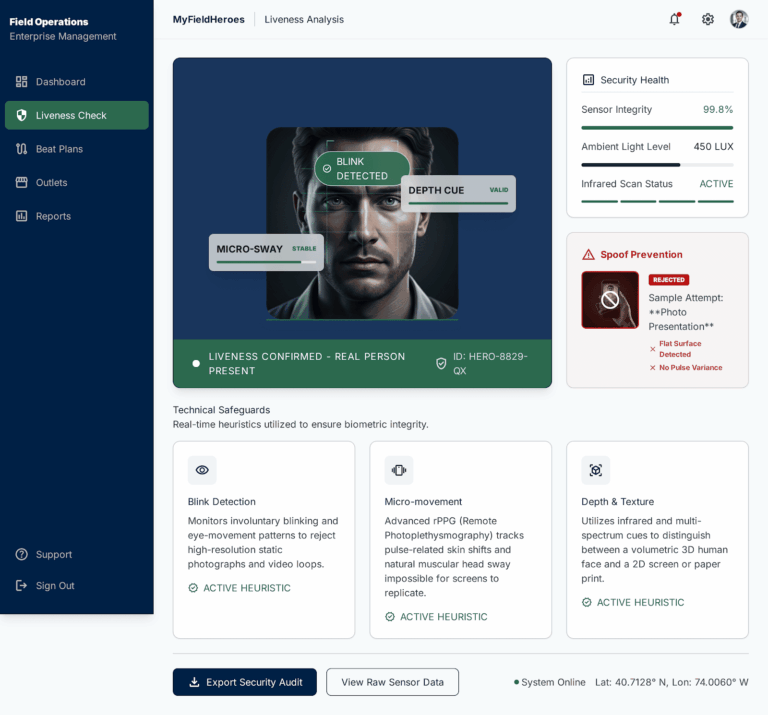The width and height of the screenshot is (768, 715).
Task: Click the ID: HERO-8829-QX text
Action: (490, 363)
